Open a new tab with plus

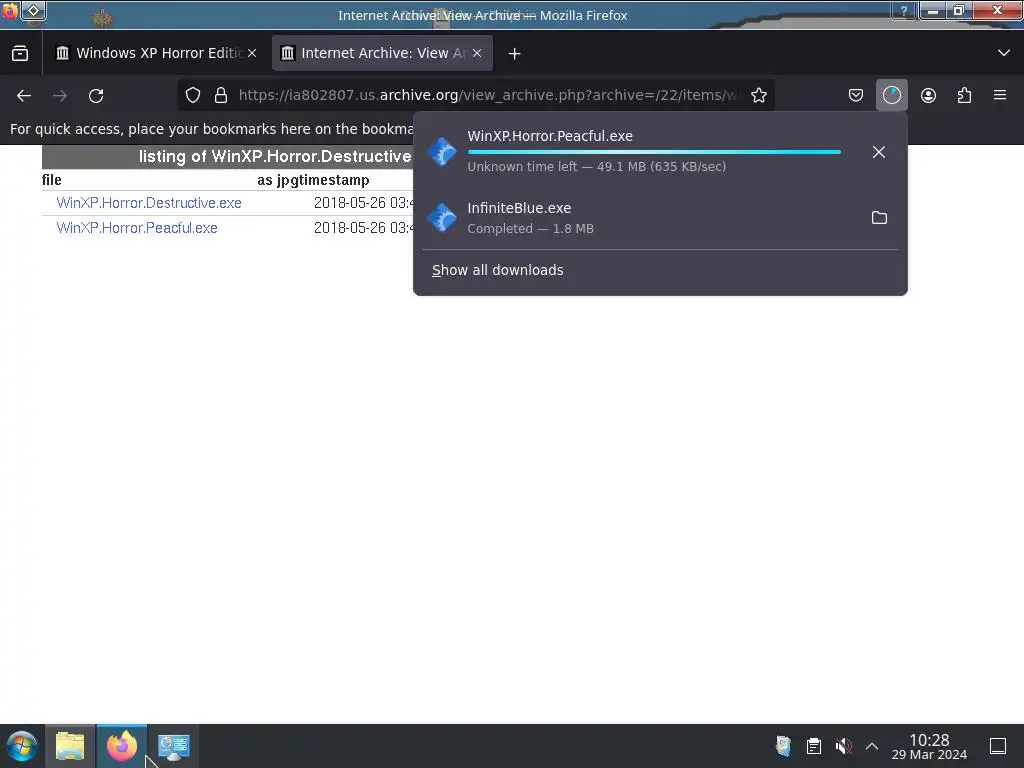click(x=514, y=54)
